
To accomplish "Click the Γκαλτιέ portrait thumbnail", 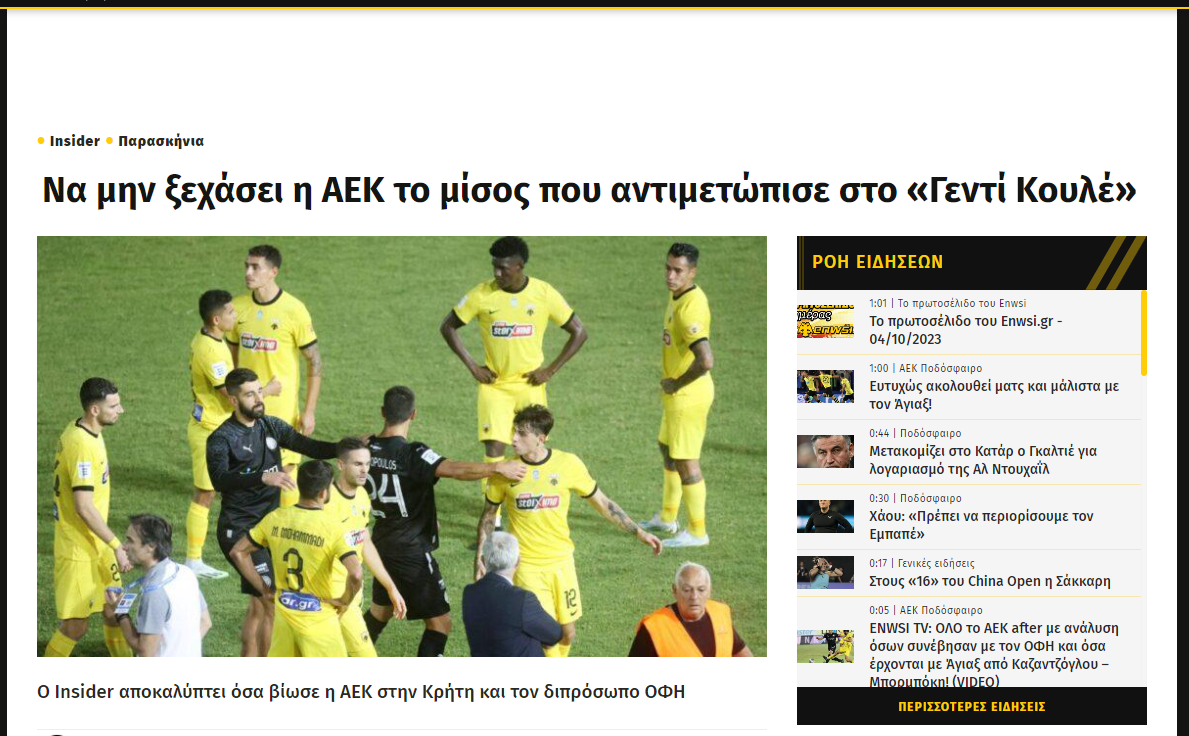I will pos(825,452).
